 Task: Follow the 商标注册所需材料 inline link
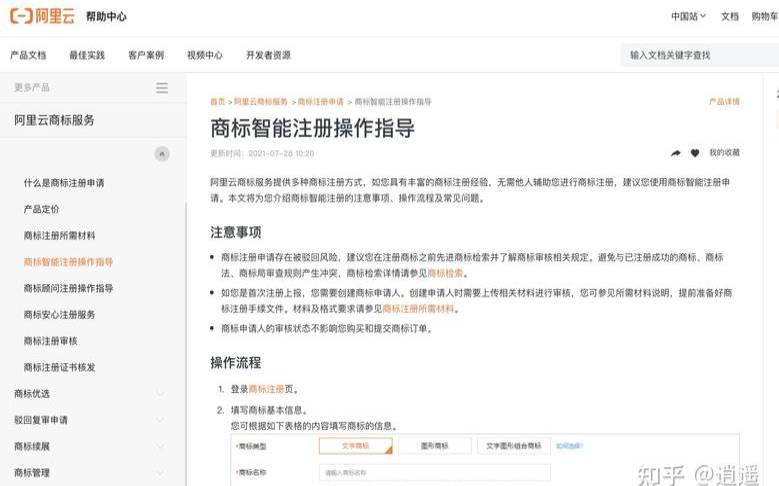click(x=418, y=309)
